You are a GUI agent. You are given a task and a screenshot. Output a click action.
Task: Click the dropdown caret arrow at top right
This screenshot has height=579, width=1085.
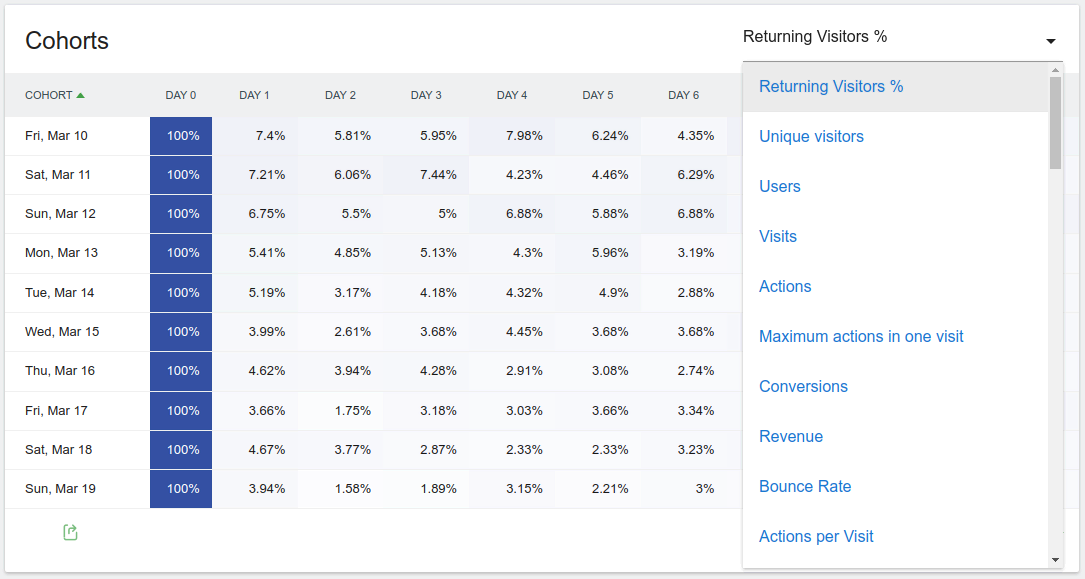click(x=1051, y=41)
